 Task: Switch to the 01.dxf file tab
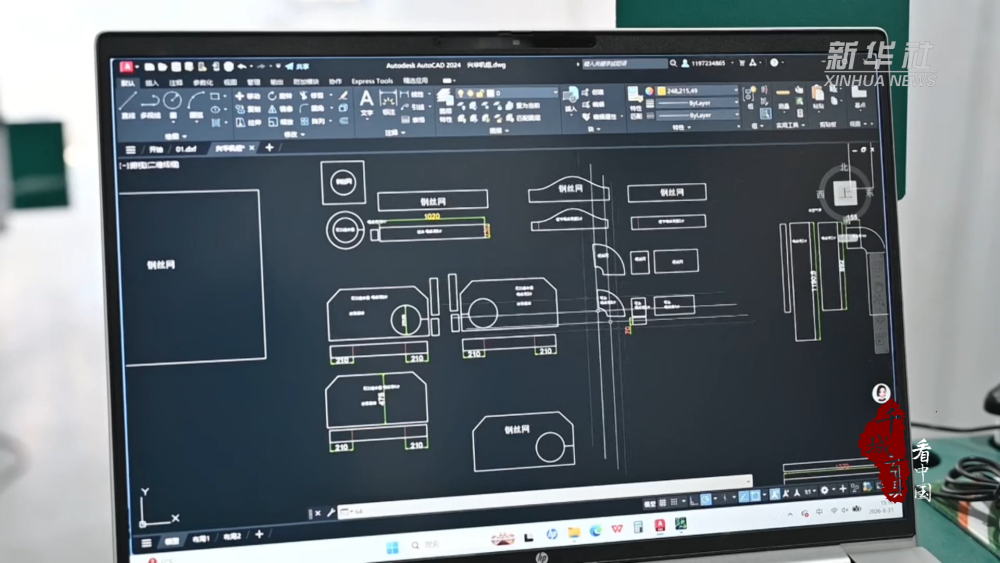point(186,149)
